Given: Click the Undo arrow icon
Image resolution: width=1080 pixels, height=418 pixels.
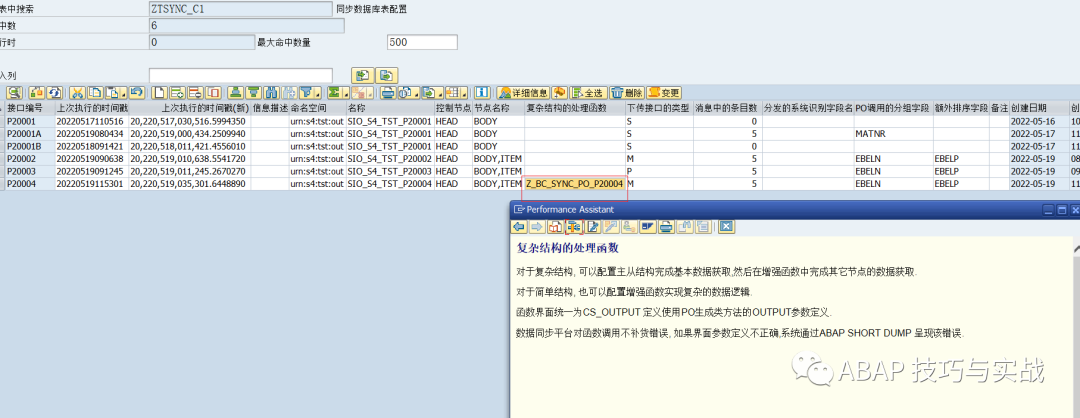Looking at the screenshot, I should (137, 92).
